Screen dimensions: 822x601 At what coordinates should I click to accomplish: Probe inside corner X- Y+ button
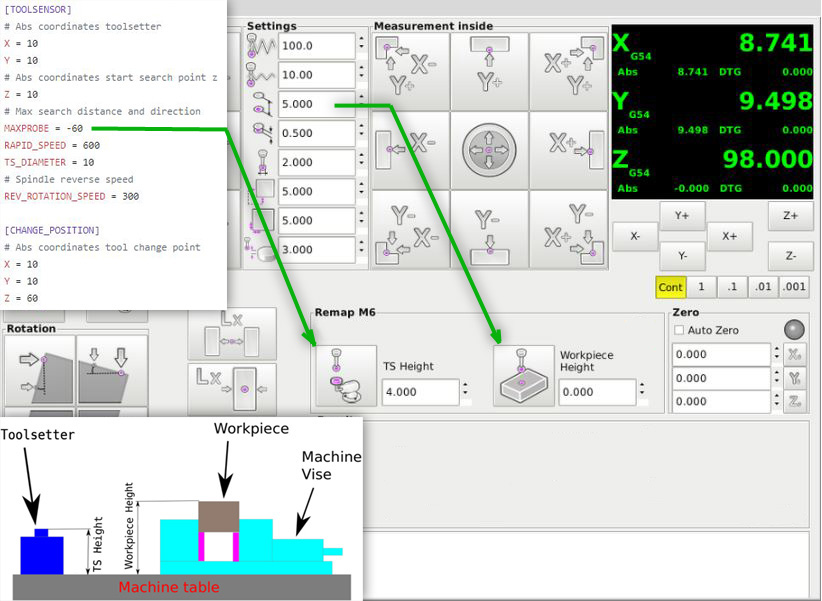click(x=410, y=72)
